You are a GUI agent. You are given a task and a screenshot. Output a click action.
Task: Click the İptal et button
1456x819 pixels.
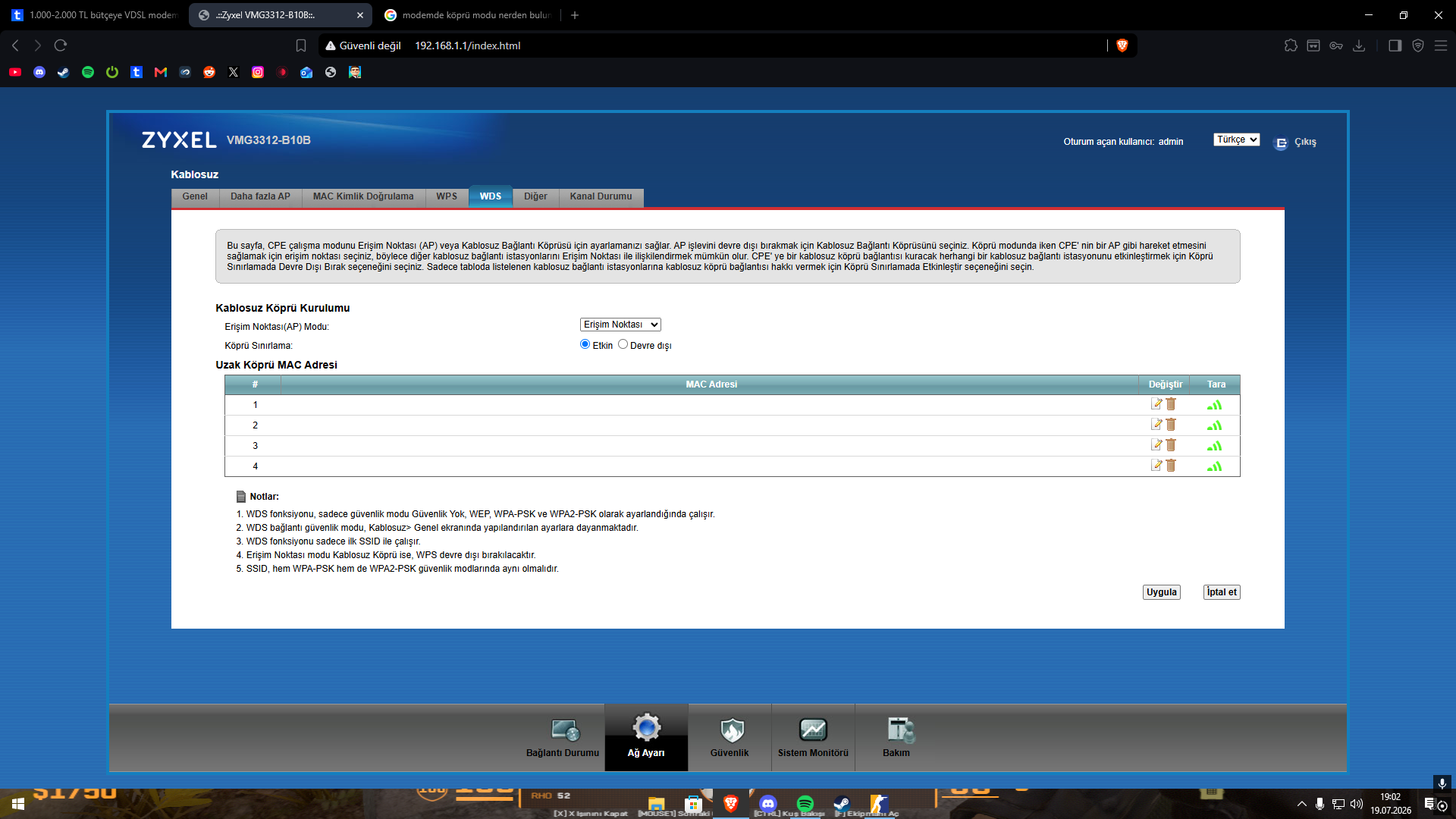pos(1222,592)
